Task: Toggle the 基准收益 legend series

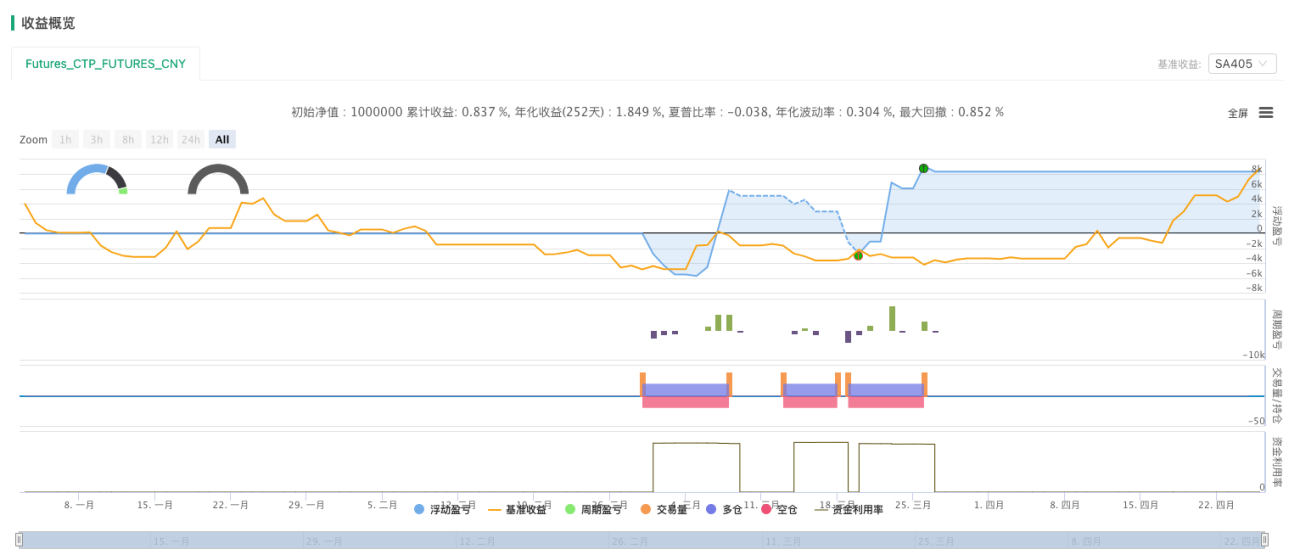Action: tap(517, 510)
